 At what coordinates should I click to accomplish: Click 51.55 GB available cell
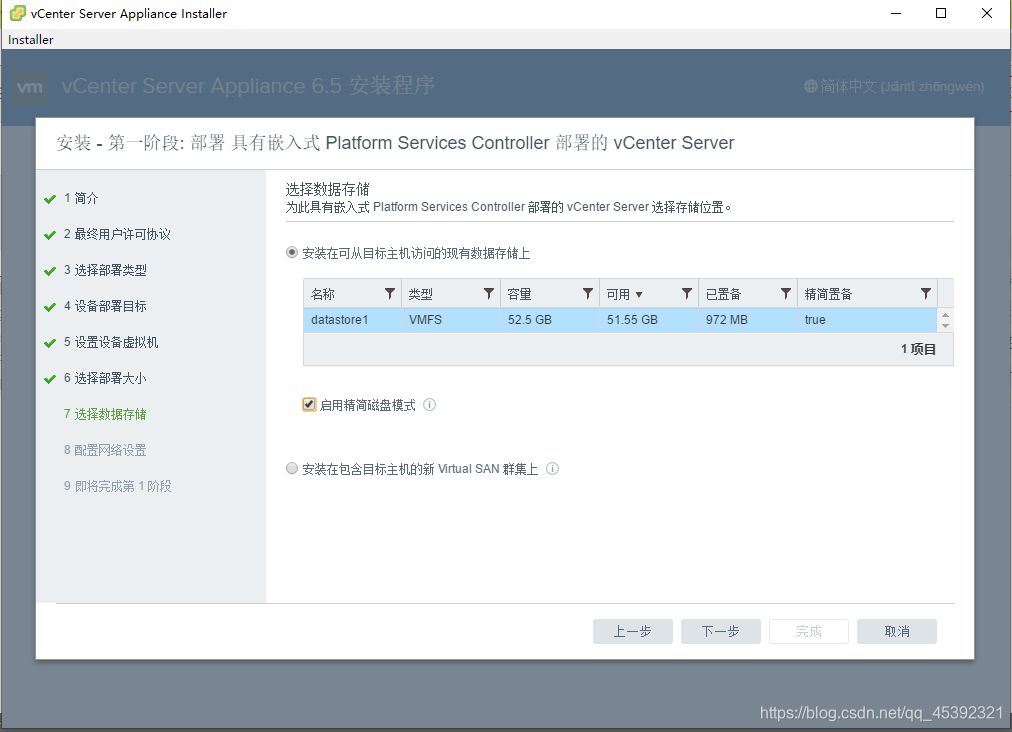(649, 320)
